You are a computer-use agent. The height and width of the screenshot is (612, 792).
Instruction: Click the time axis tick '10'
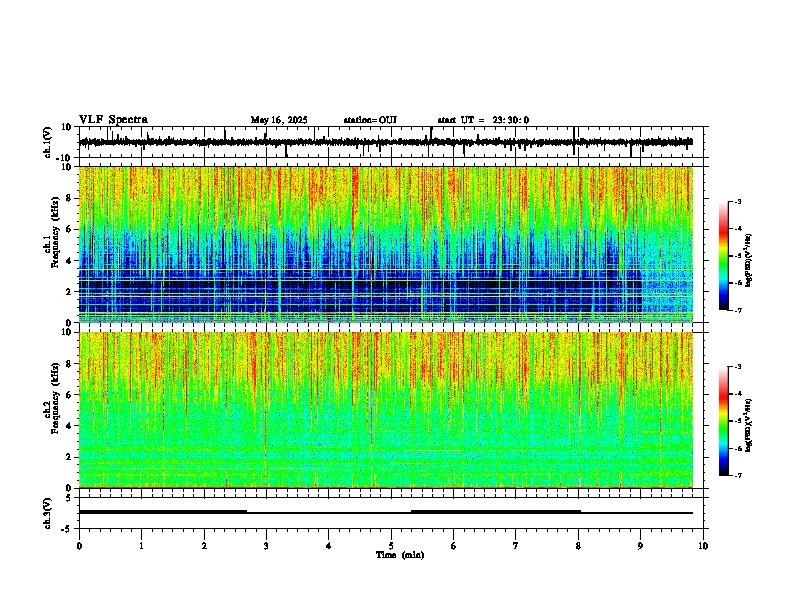(703, 546)
